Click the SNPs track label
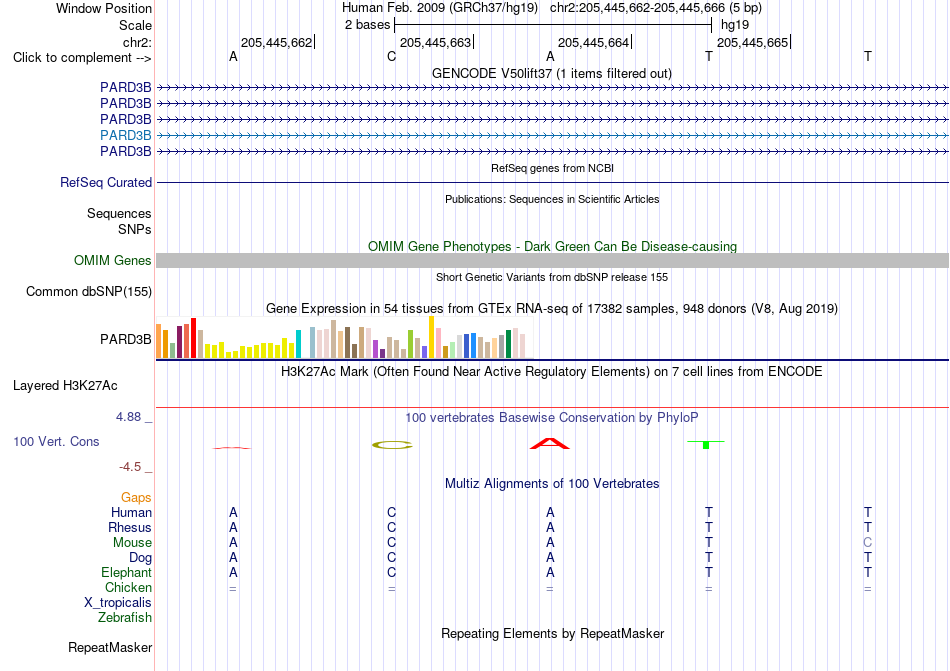The width and height of the screenshot is (950, 671). click(135, 230)
